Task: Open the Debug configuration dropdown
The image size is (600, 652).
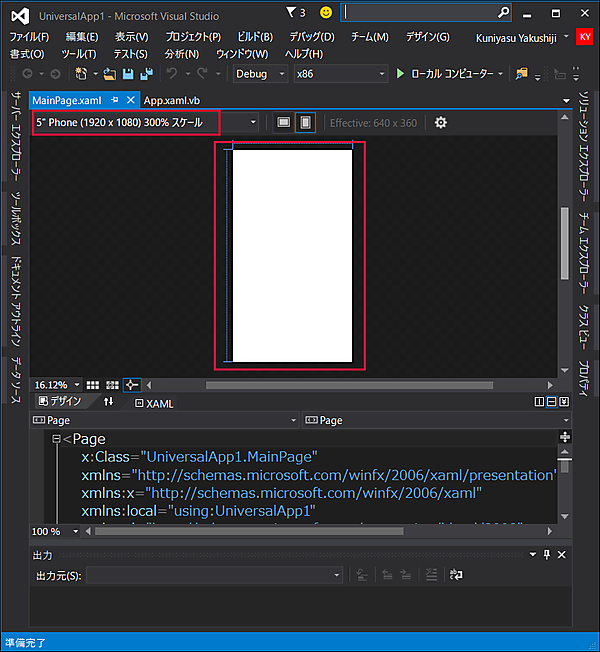Action: tap(260, 74)
